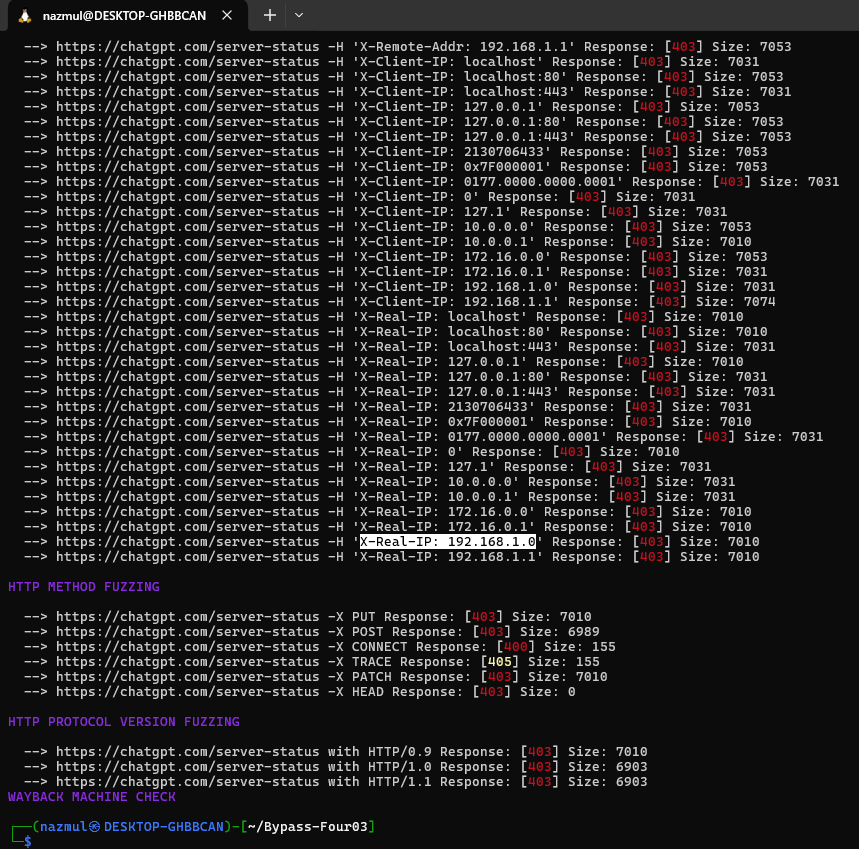Click the 400 response code on CONNECT line
Image resolution: width=859 pixels, height=849 pixels.
(515, 647)
